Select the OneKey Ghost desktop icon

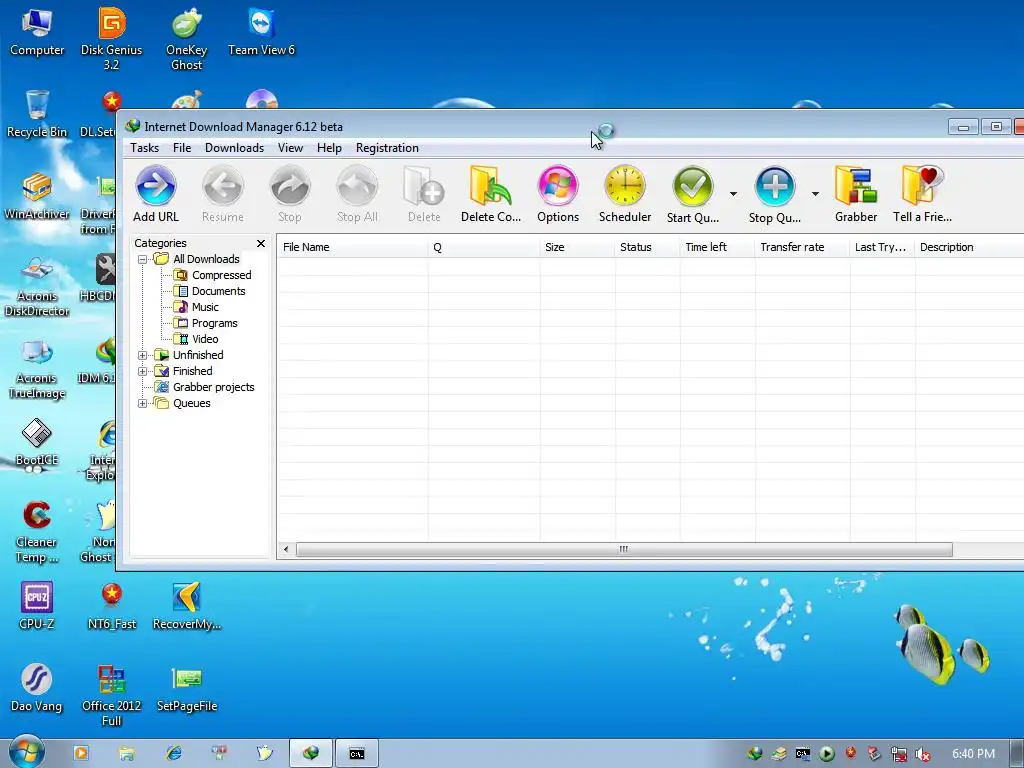click(x=187, y=38)
